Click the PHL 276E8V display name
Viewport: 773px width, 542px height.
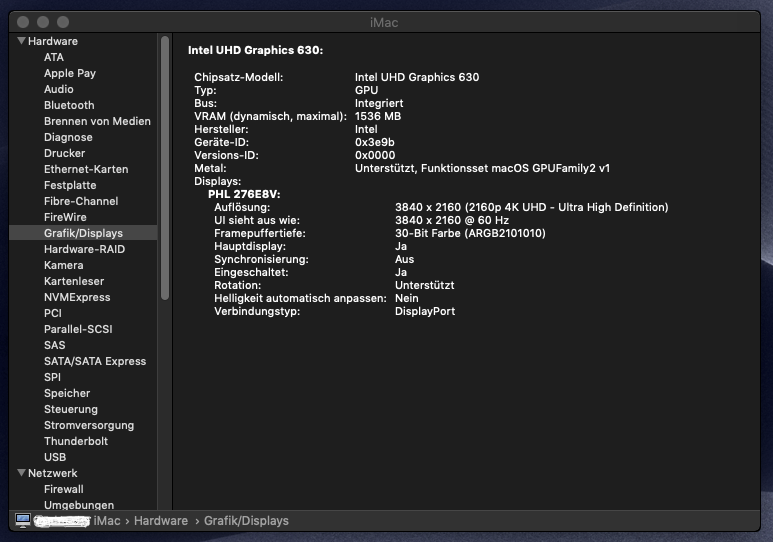(x=244, y=194)
